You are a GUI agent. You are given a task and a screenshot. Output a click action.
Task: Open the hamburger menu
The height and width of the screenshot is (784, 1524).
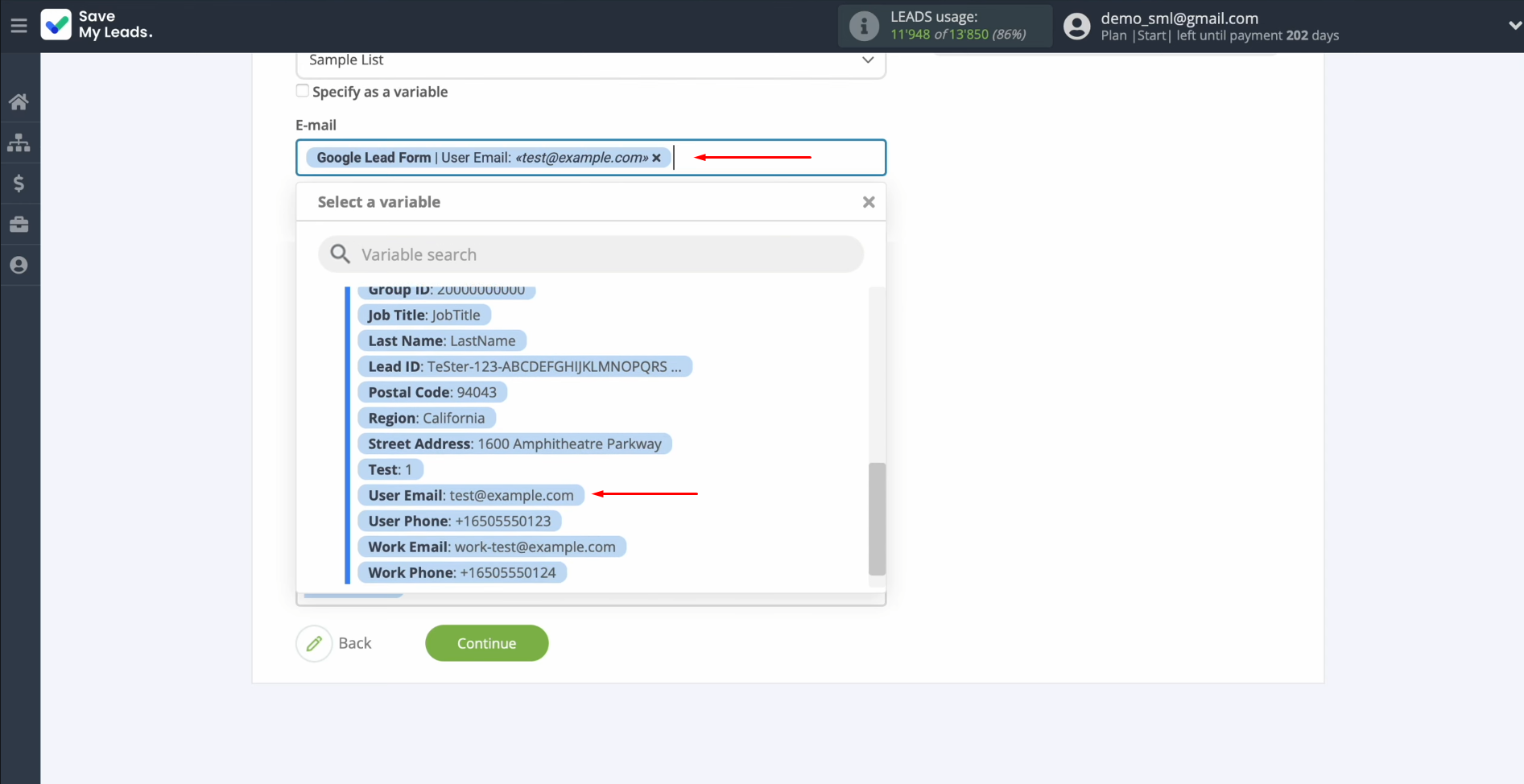[19, 26]
